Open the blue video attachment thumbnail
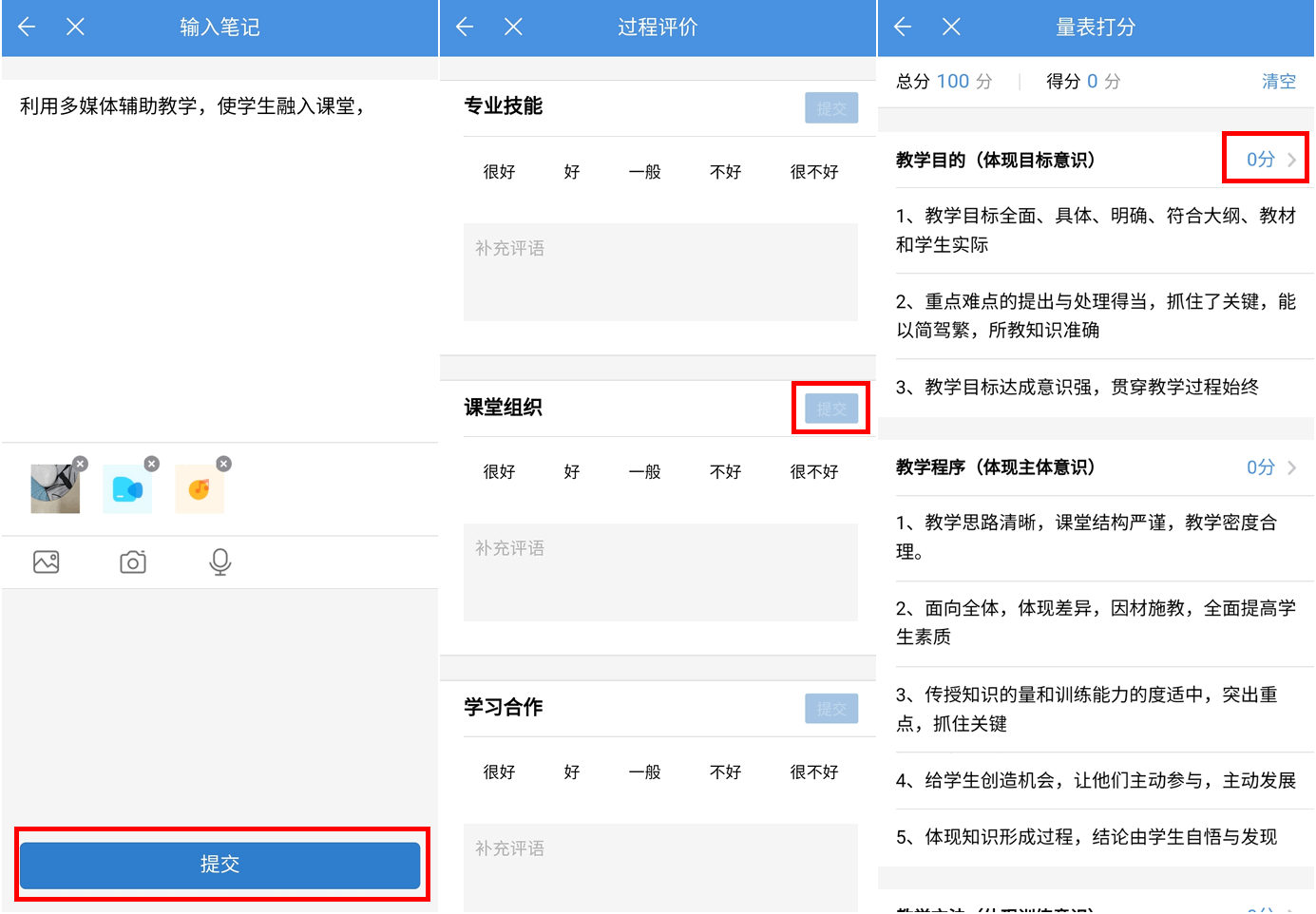 127,489
